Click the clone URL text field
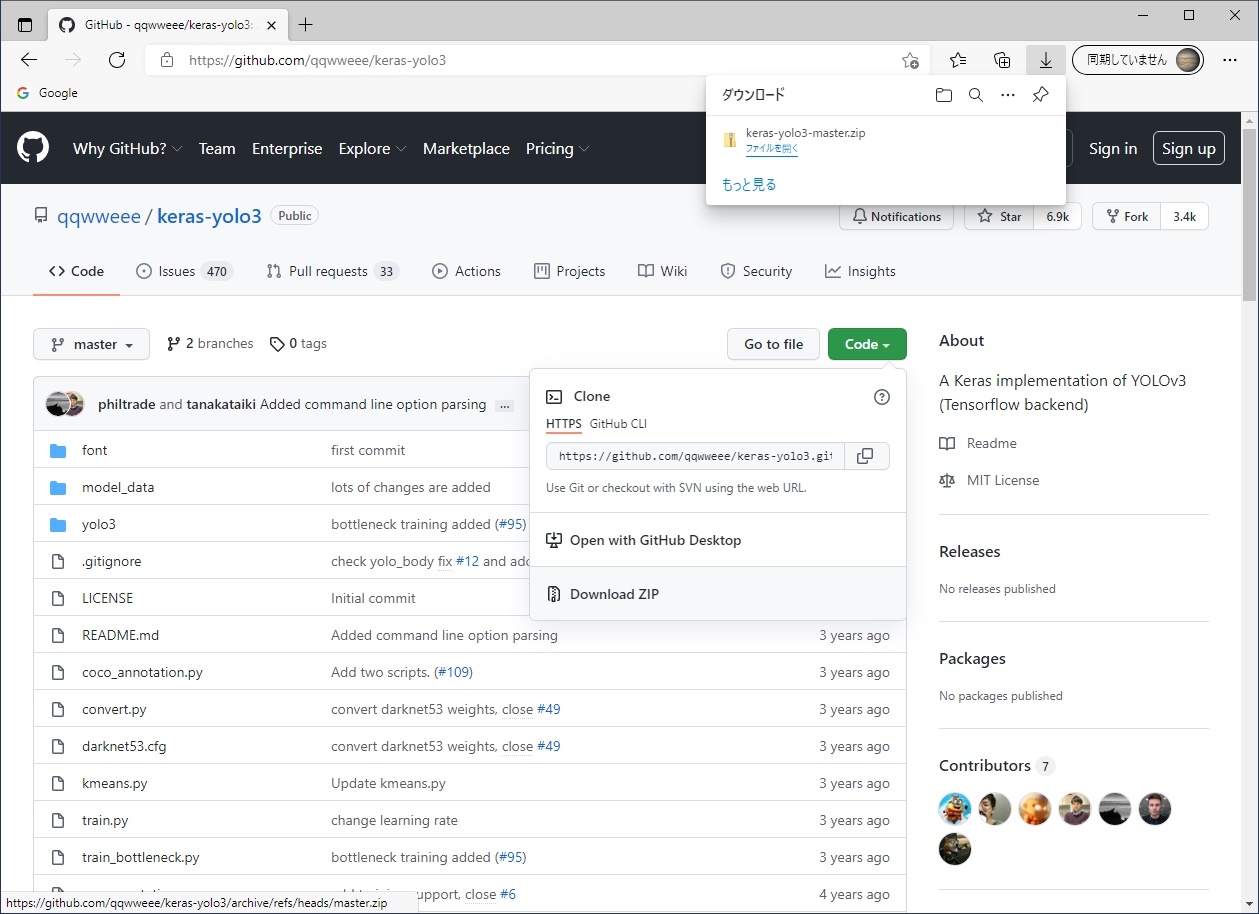The image size is (1259, 914). (695, 456)
